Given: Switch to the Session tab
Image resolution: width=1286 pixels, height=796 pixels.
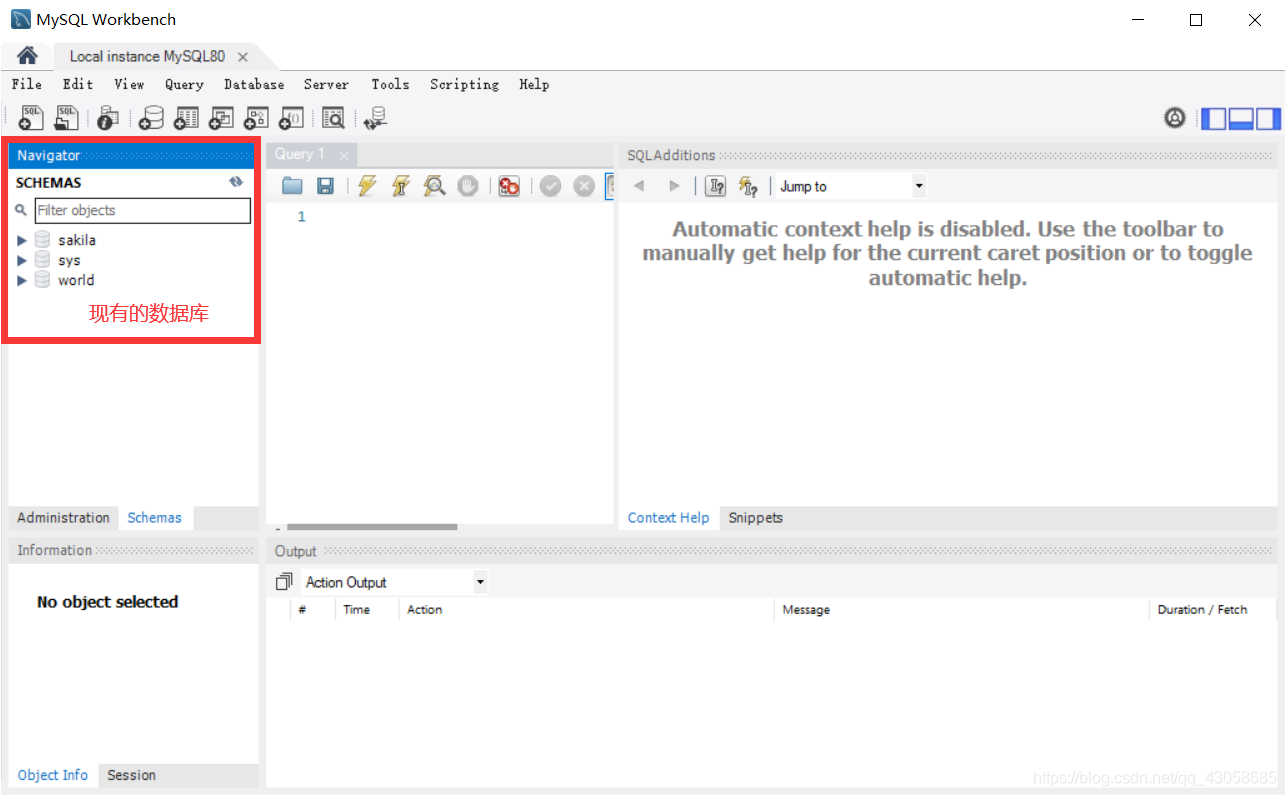Looking at the screenshot, I should tap(131, 775).
